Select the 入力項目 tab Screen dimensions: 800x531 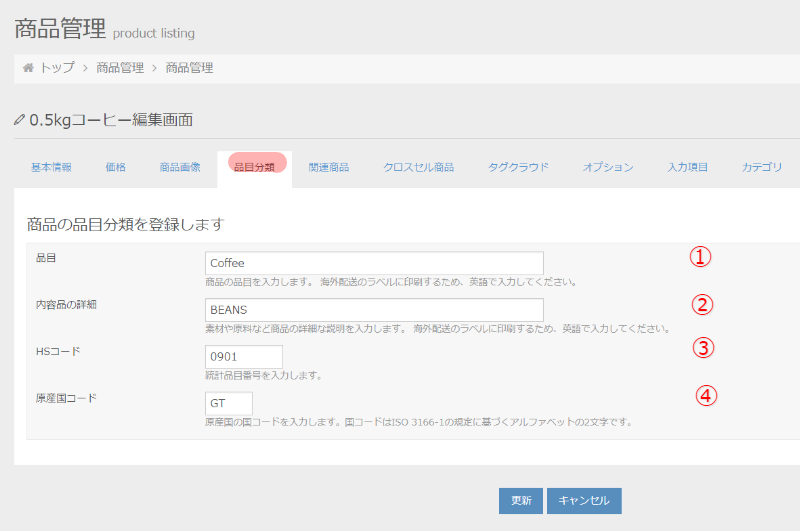tap(688, 167)
